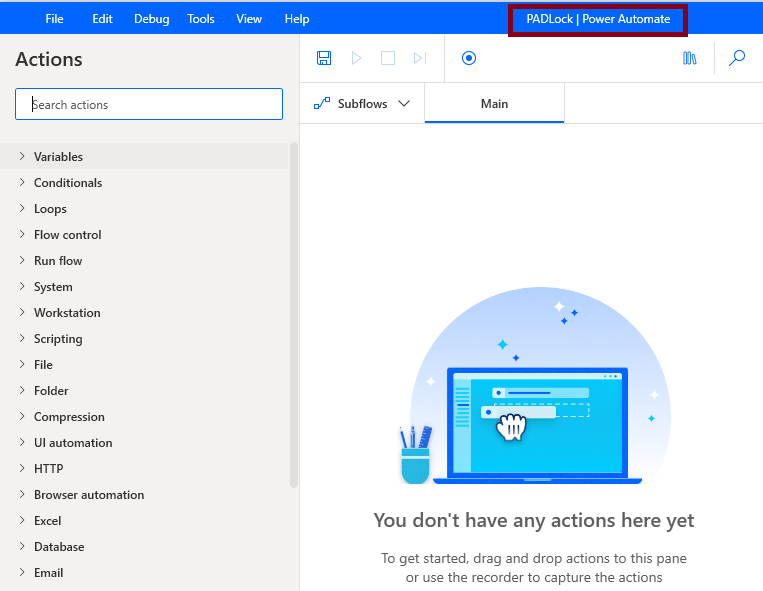Click the Subflows flow icon

[x=322, y=103]
